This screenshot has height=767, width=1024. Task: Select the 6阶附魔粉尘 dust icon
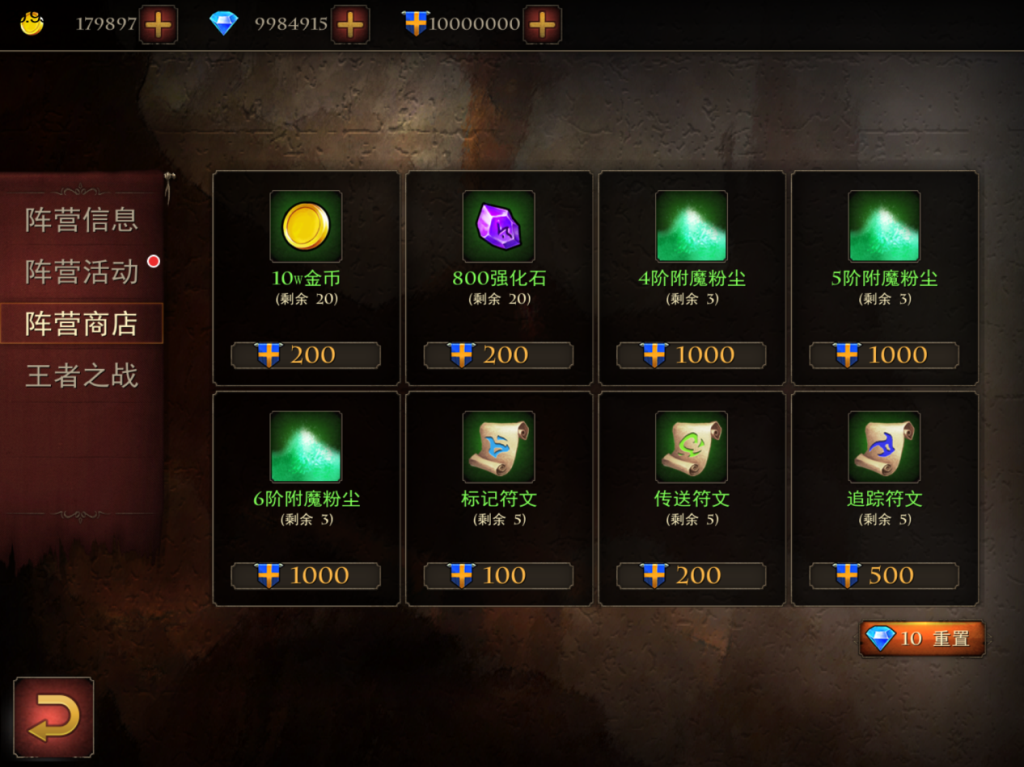(x=306, y=447)
